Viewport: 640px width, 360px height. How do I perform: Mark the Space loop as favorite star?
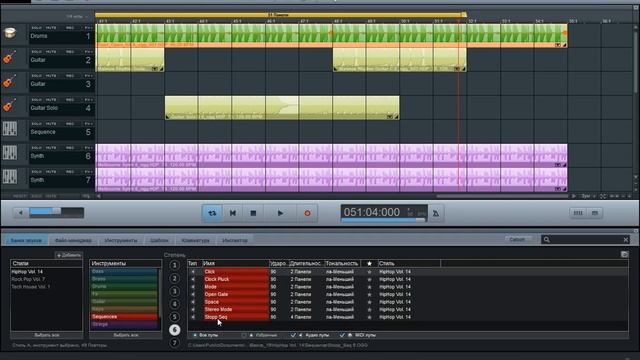[369, 302]
